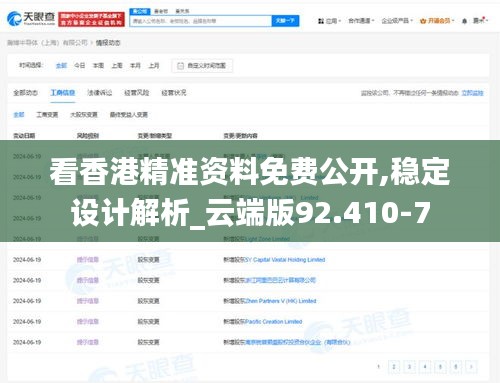Select the 上周 time filter
This screenshot has width=500, height=383.
pyautogui.click(x=117, y=66)
